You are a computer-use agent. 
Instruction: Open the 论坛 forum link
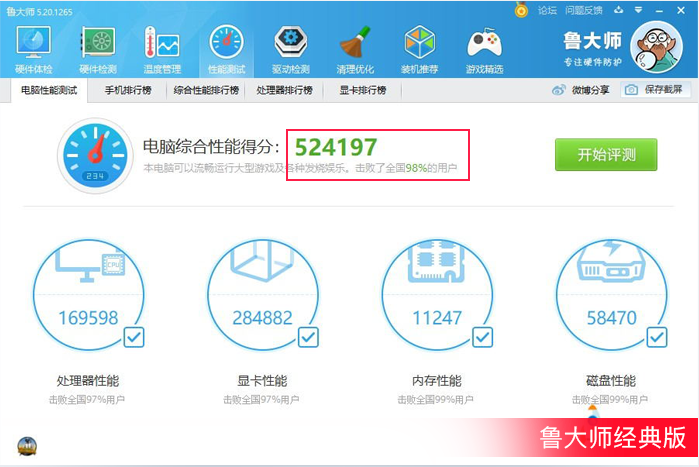[x=547, y=10]
